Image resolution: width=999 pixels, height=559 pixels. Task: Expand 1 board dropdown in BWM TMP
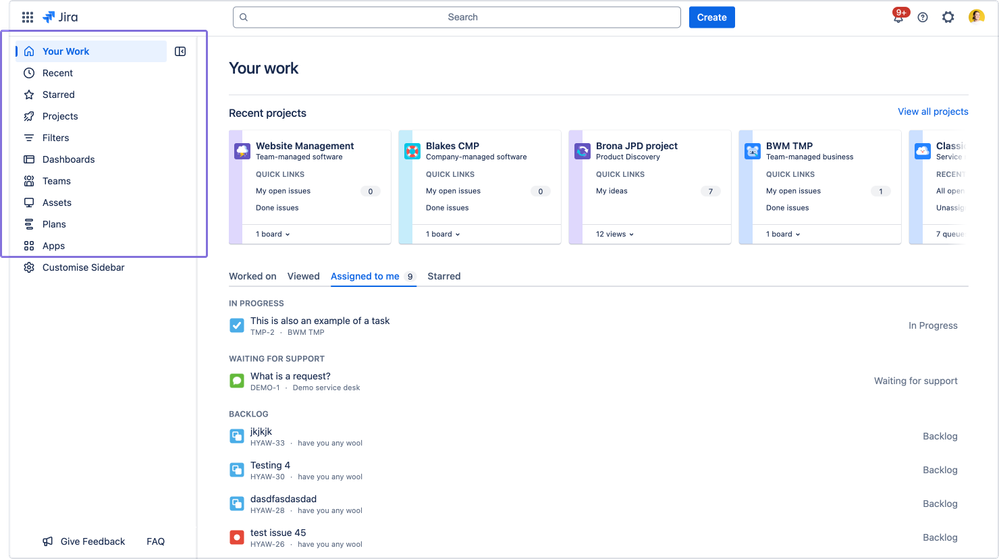[783, 235]
